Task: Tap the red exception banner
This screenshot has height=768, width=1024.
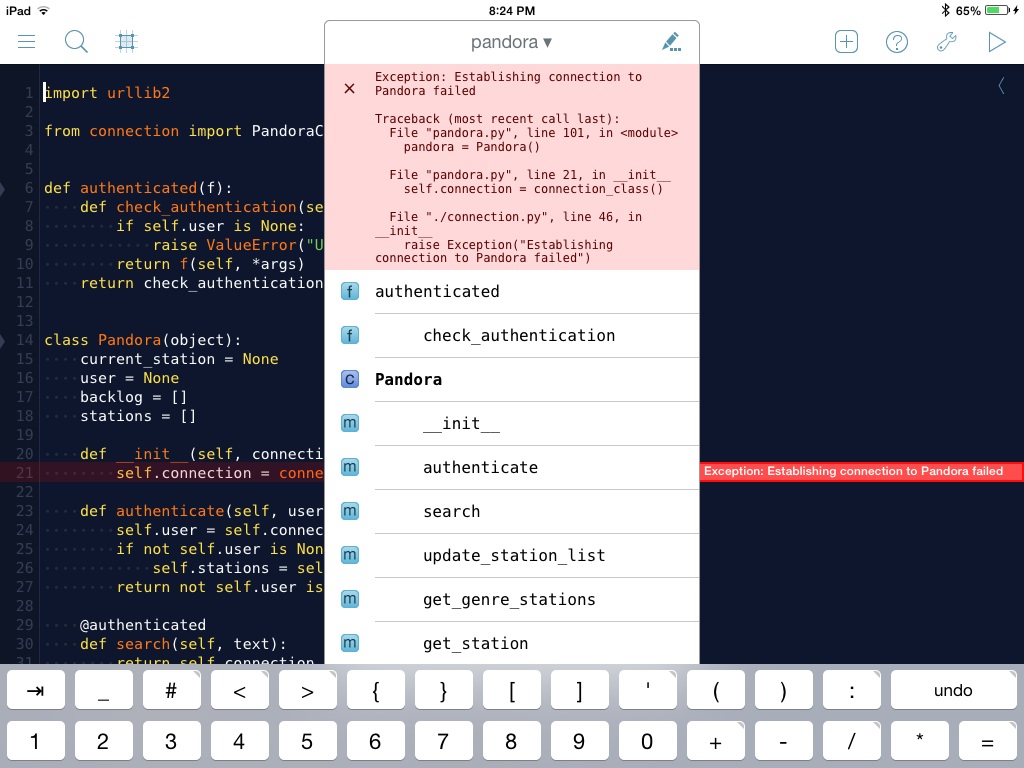Action: [861, 472]
